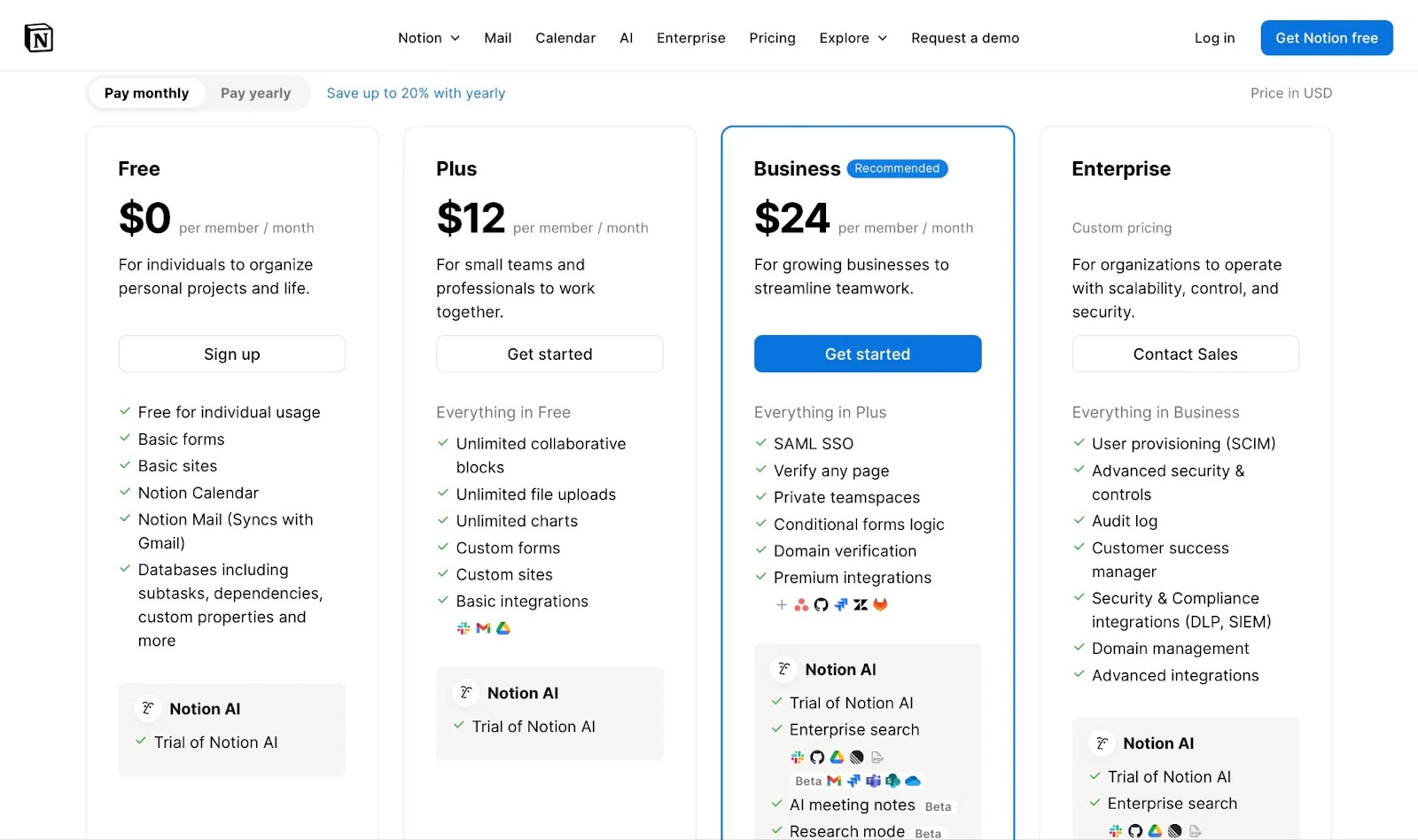Click the PDF icon under Business Enterprise search
This screenshot has height=840, width=1418.
tap(877, 757)
